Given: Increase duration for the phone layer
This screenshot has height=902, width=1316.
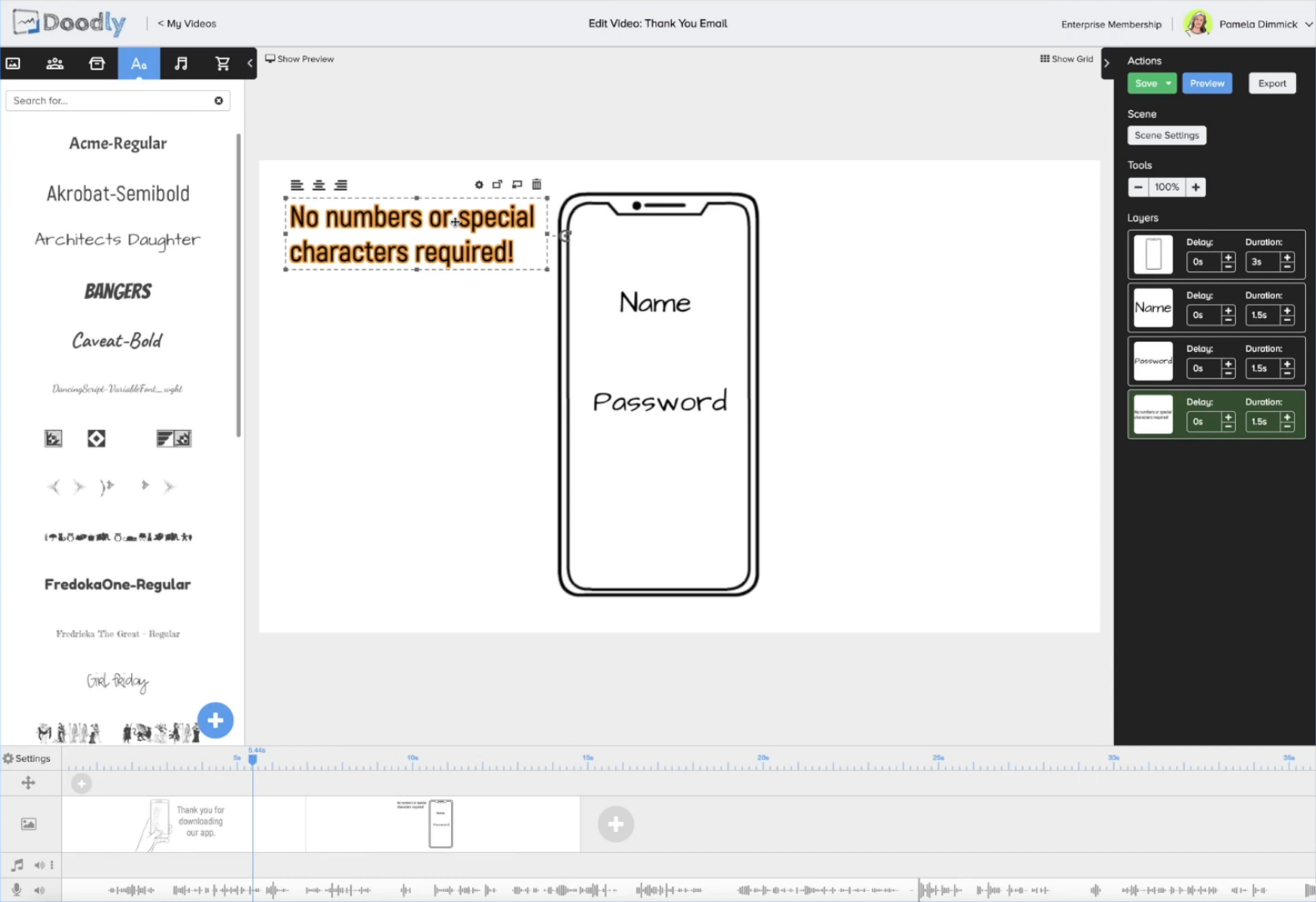Looking at the screenshot, I should click(1288, 257).
